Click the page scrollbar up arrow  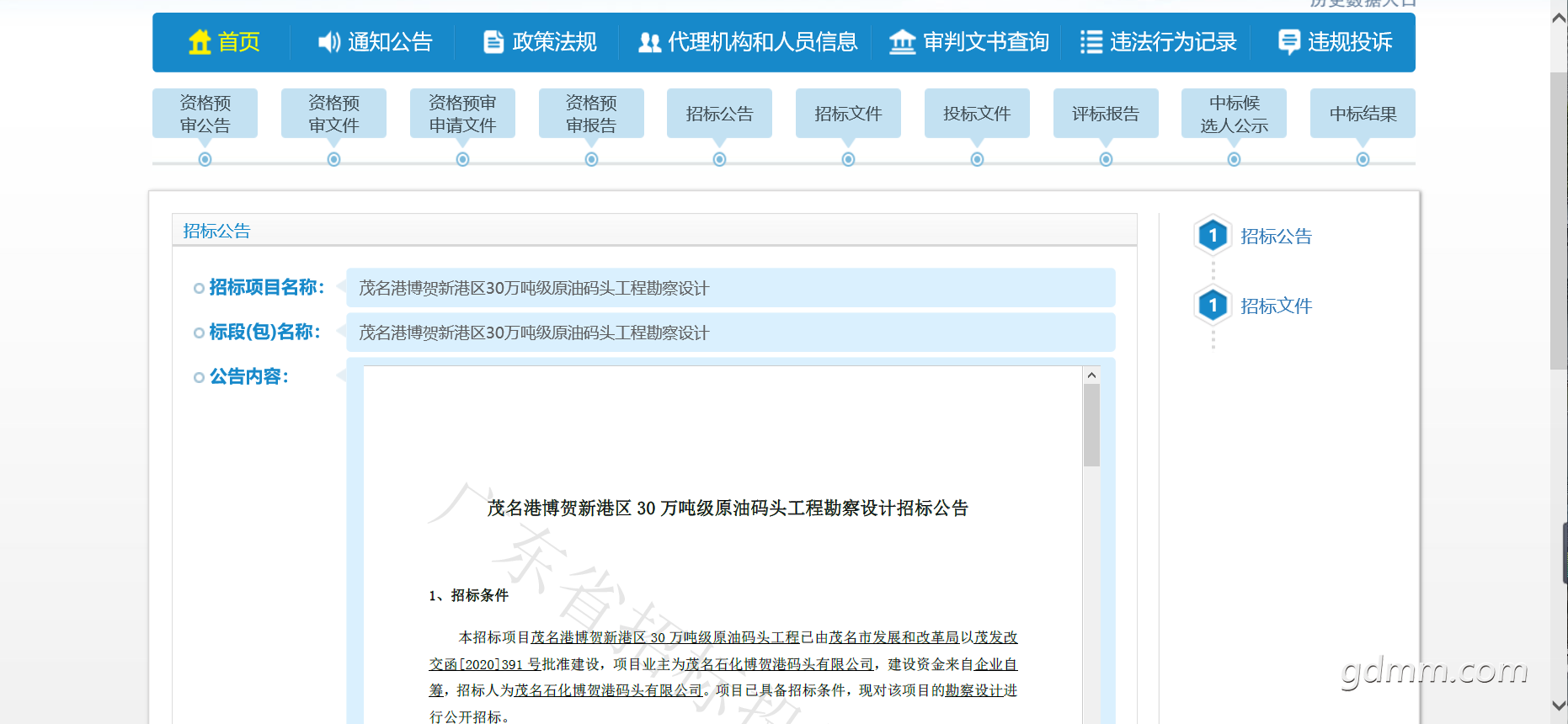tap(1559, 19)
